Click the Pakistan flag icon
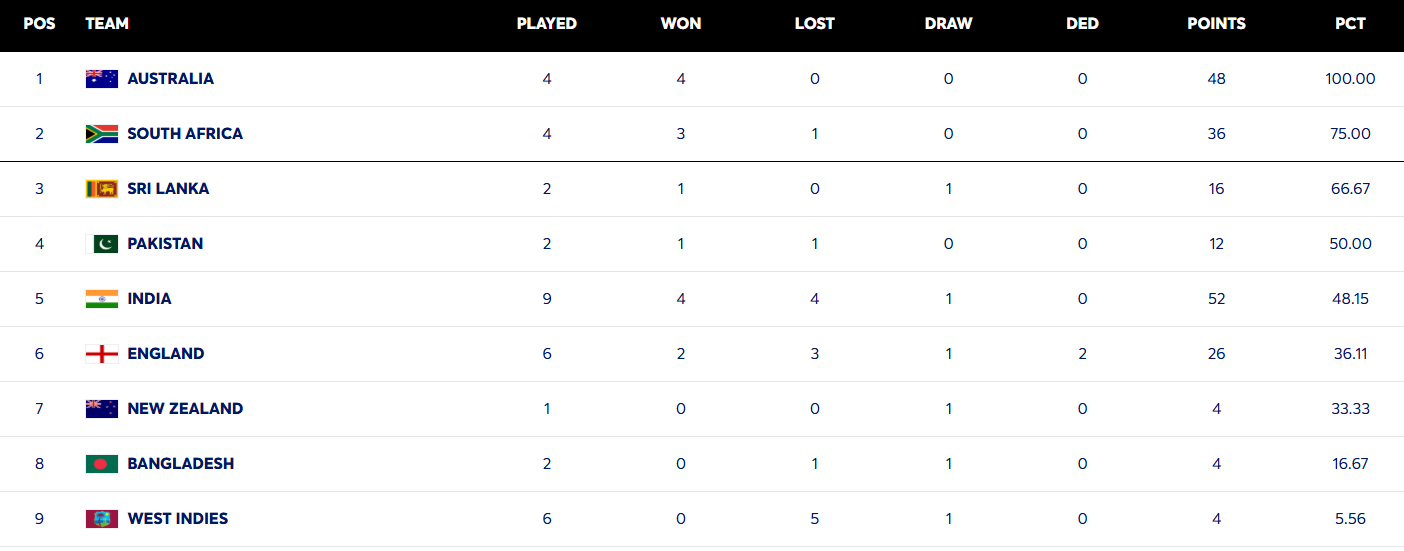Viewport: 1404px width, 551px height. tap(102, 244)
